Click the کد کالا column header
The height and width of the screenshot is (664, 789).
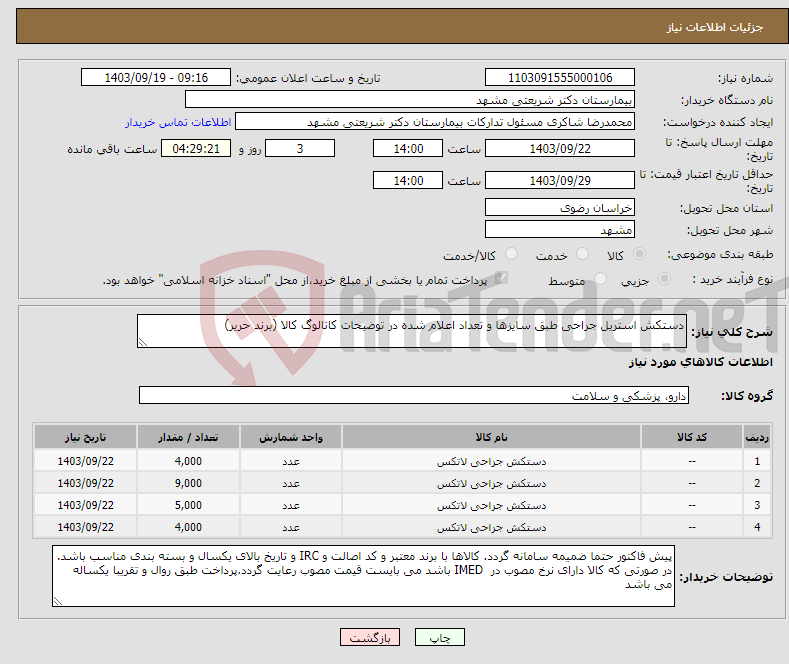pos(692,437)
